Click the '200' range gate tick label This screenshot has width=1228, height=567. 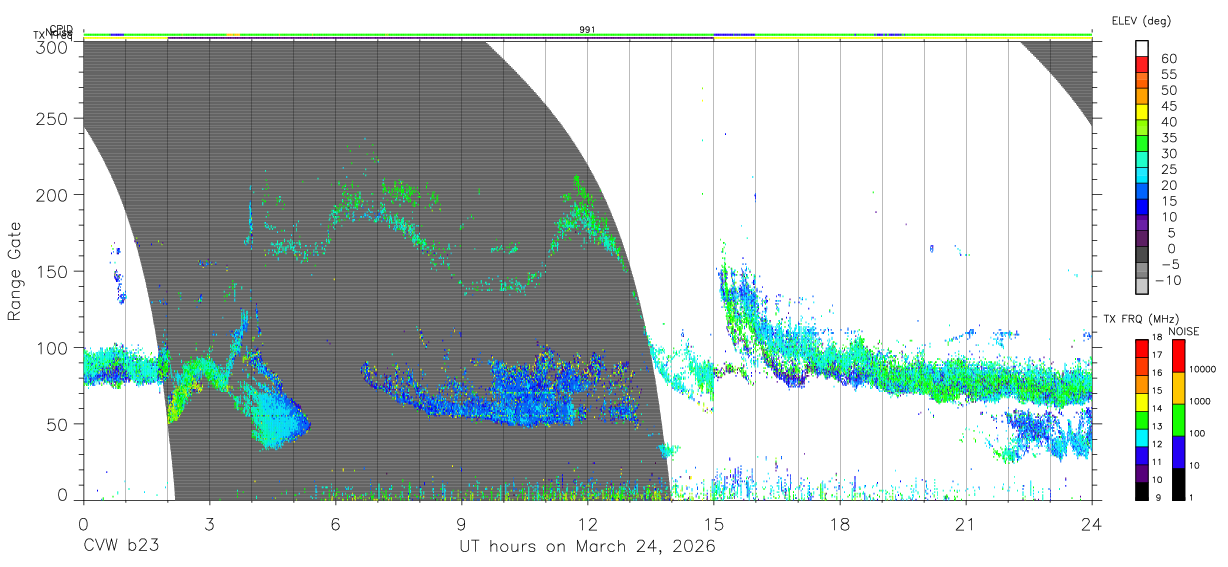tap(52, 195)
